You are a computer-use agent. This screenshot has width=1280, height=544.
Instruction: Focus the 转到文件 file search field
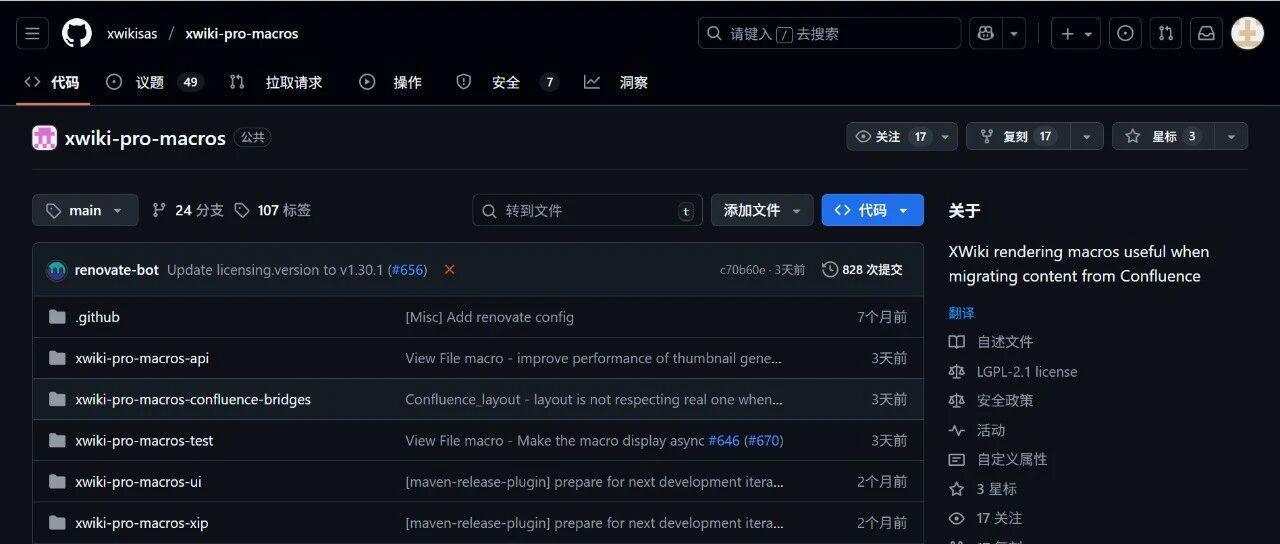[x=588, y=210]
